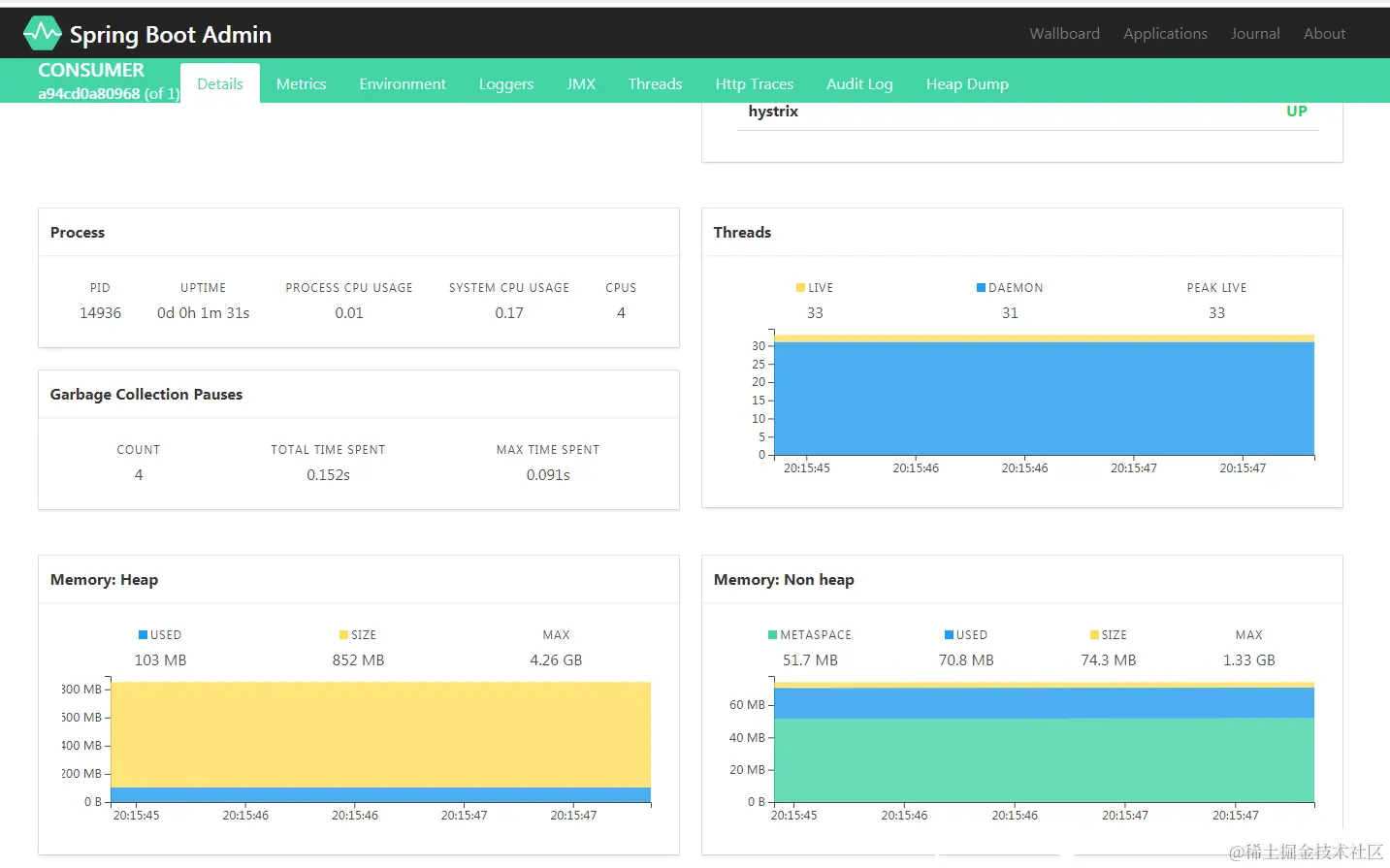The height and width of the screenshot is (868, 1390).
Task: Click the yellow LIVE legend swatch
Action: (x=800, y=288)
